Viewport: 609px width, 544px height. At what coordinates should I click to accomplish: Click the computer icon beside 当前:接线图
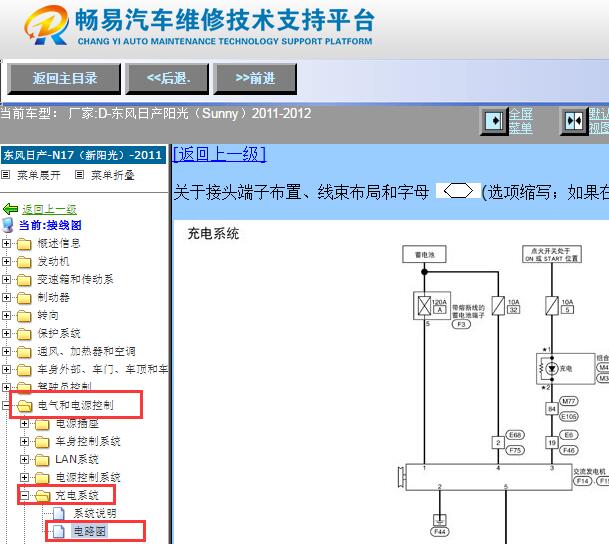(8, 225)
